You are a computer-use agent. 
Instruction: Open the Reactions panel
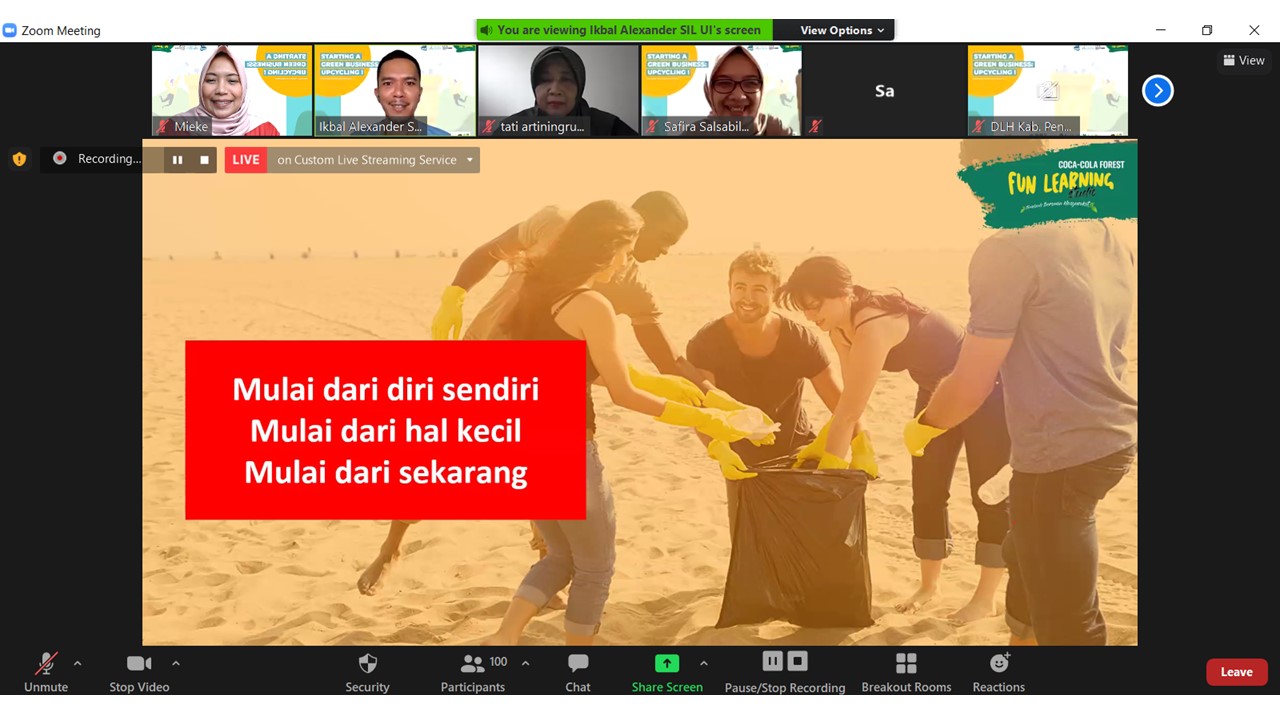998,670
